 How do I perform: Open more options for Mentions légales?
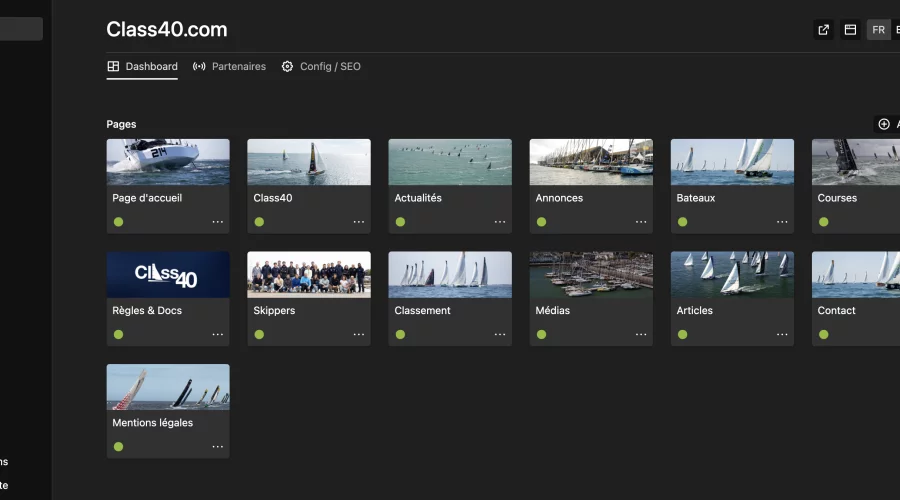click(218, 447)
